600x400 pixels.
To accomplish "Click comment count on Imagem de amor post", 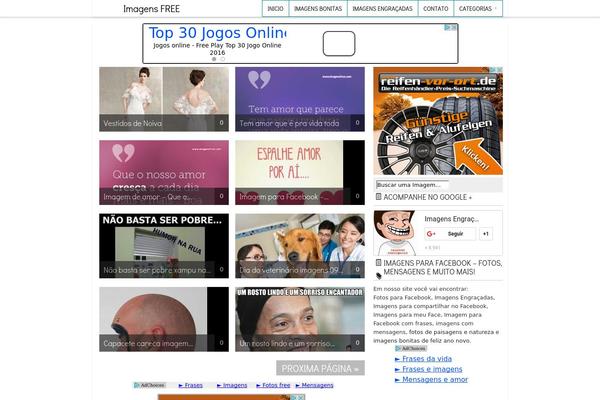I will click(x=222, y=196).
